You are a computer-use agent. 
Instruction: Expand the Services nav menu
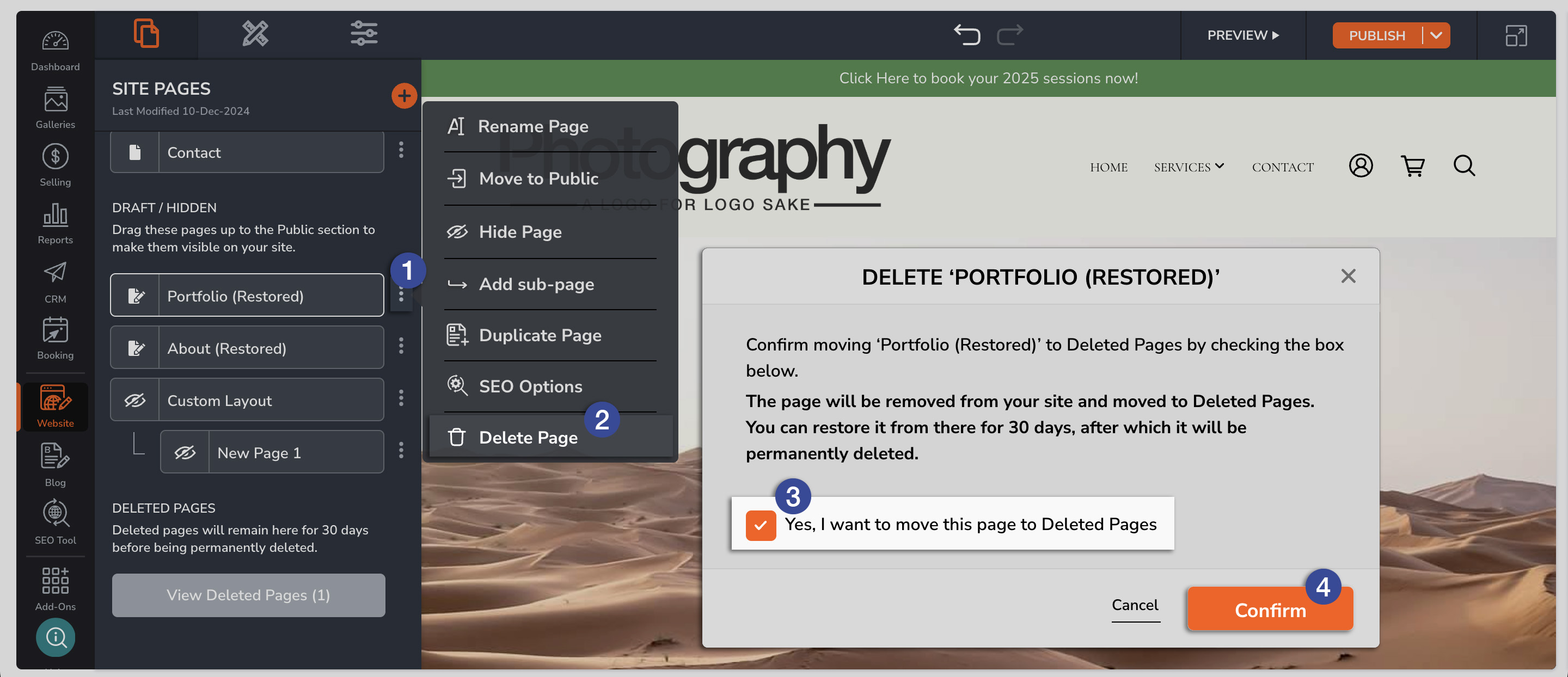pos(1189,167)
